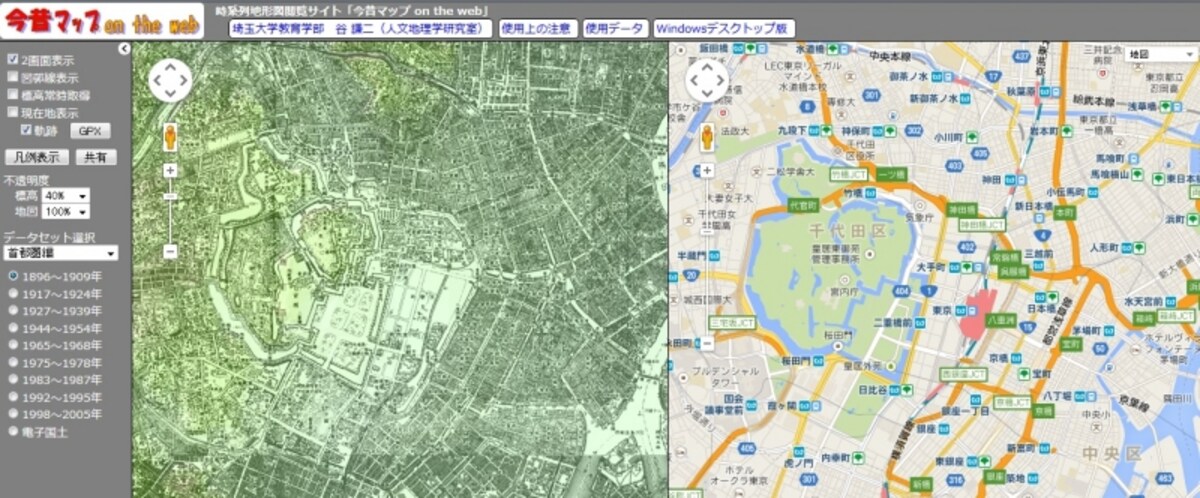Screen dimensions: 1200x498
Task: Select the 1992~1995年 radio button
Action: (x=13, y=397)
